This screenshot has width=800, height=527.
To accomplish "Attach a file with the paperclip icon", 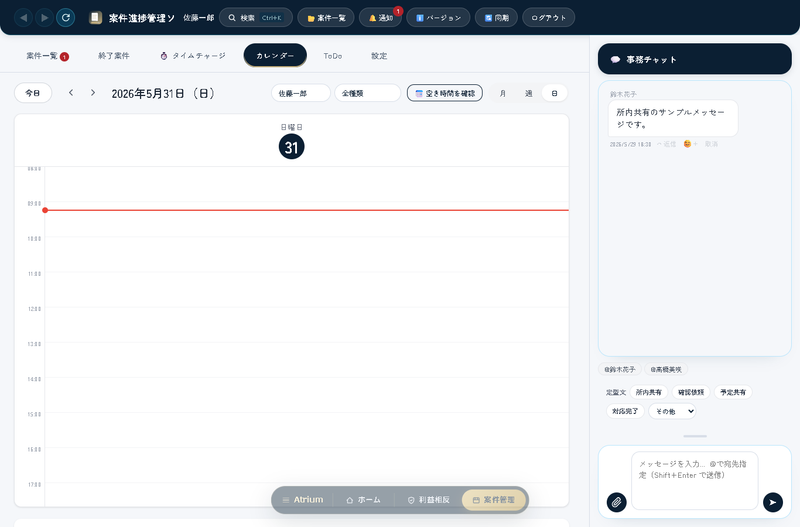I will click(x=616, y=502).
